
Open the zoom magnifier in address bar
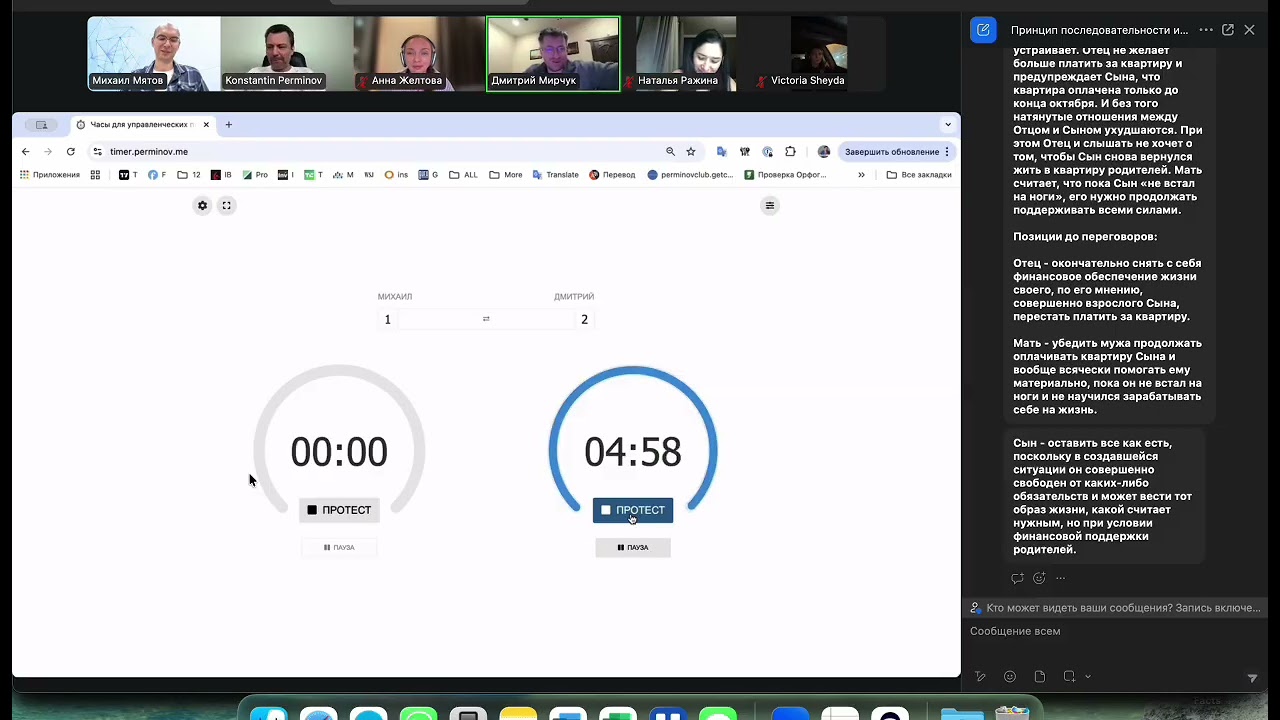[670, 152]
